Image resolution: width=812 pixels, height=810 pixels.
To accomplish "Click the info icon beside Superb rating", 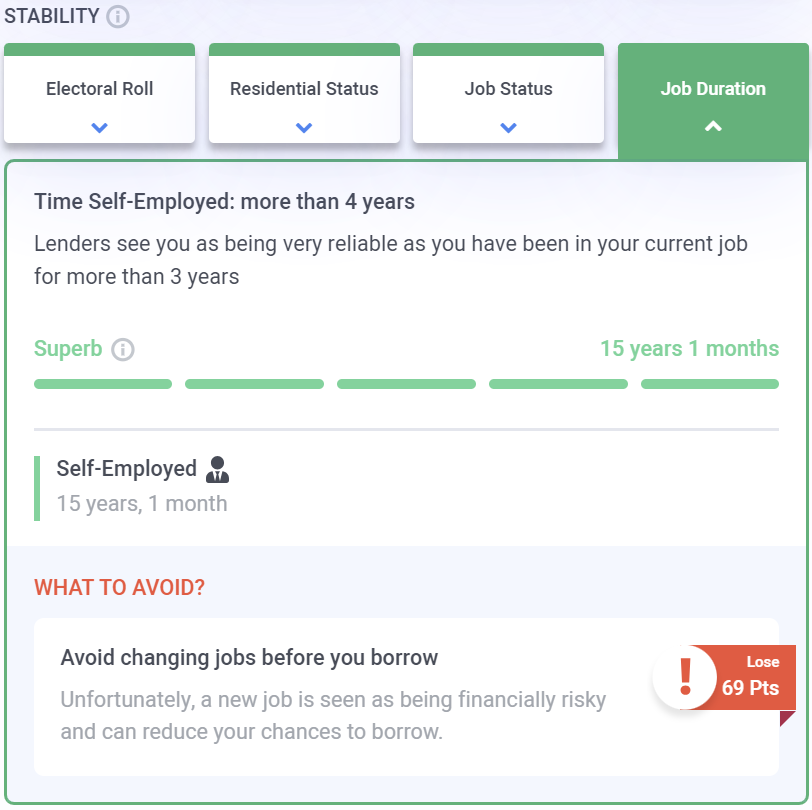I will pyautogui.click(x=123, y=350).
